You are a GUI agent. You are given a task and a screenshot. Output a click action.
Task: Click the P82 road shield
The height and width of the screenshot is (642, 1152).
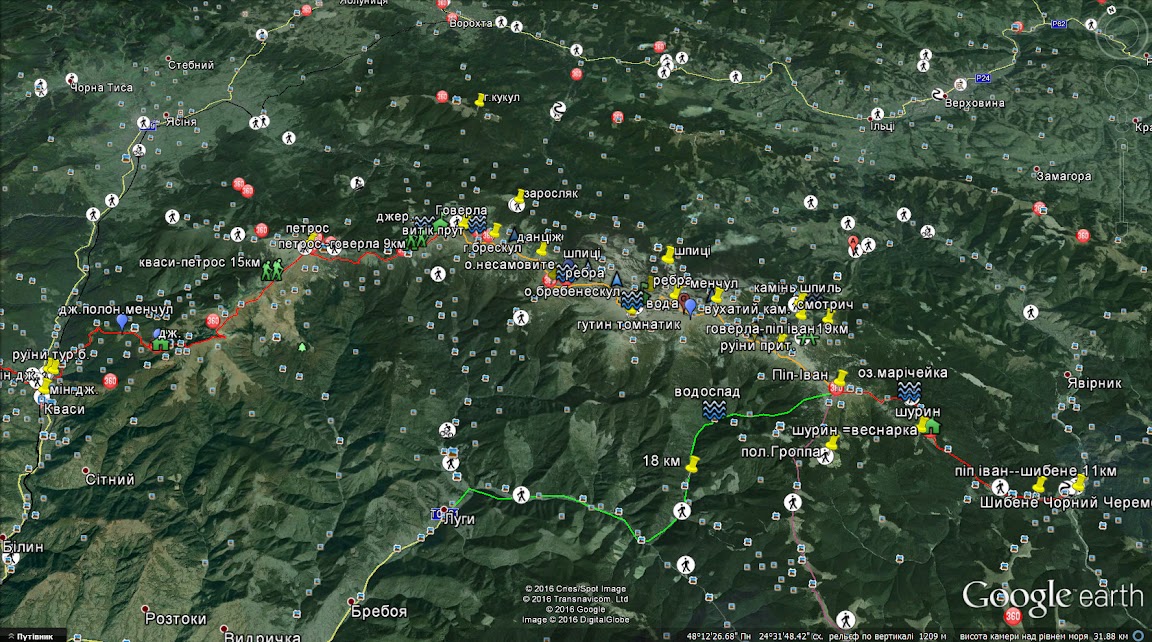1058,24
